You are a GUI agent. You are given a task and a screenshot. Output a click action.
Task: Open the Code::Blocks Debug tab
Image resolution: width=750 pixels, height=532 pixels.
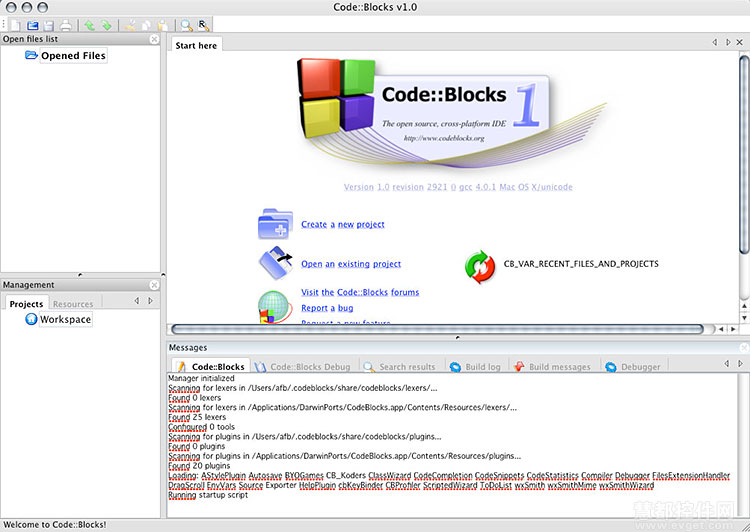pyautogui.click(x=302, y=367)
